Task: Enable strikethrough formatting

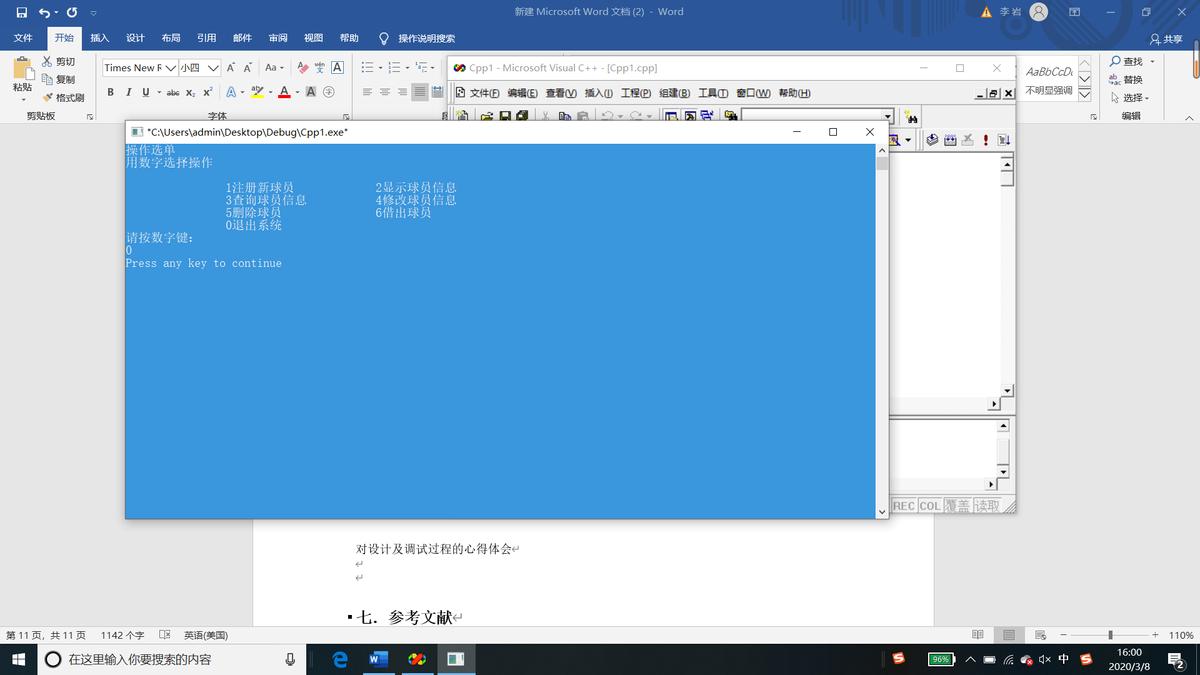Action: (x=172, y=92)
